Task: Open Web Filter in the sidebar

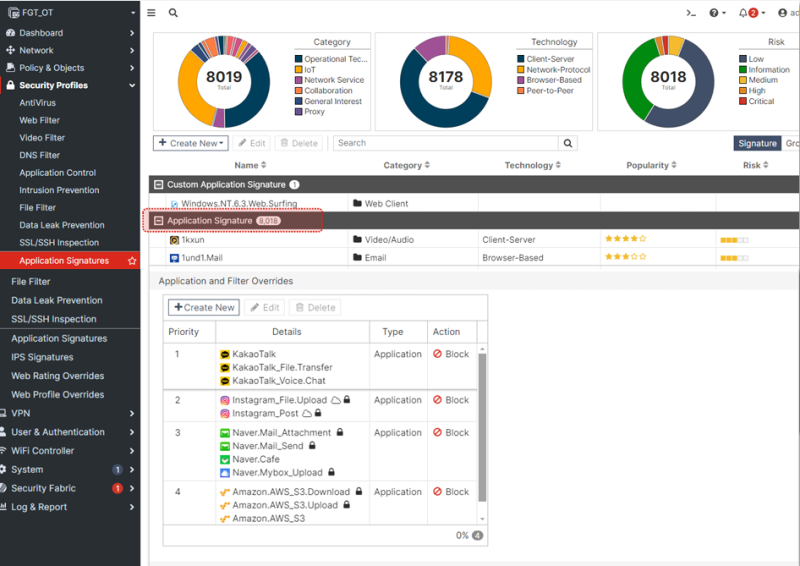Action: tap(39, 120)
